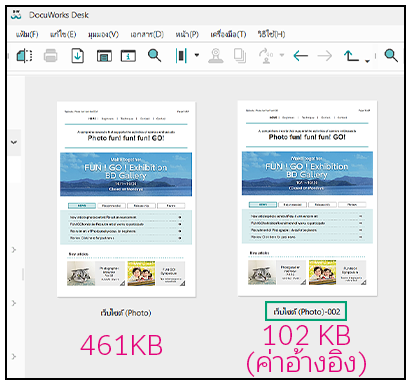Screen dimensions: 411x385
Task: Expand the first folder tree arrow
Action: (x=14, y=249)
